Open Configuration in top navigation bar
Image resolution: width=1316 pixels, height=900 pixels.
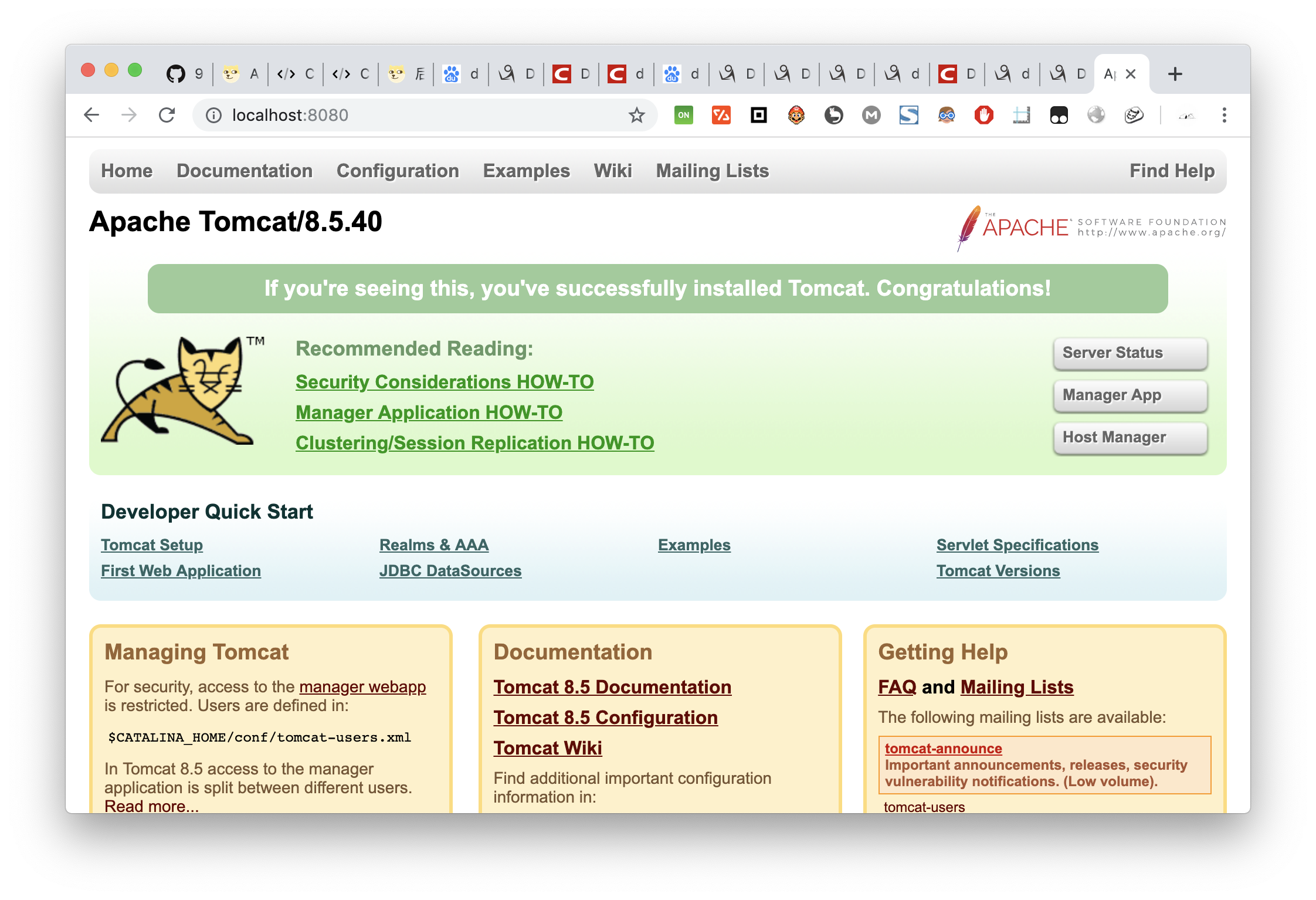click(398, 171)
